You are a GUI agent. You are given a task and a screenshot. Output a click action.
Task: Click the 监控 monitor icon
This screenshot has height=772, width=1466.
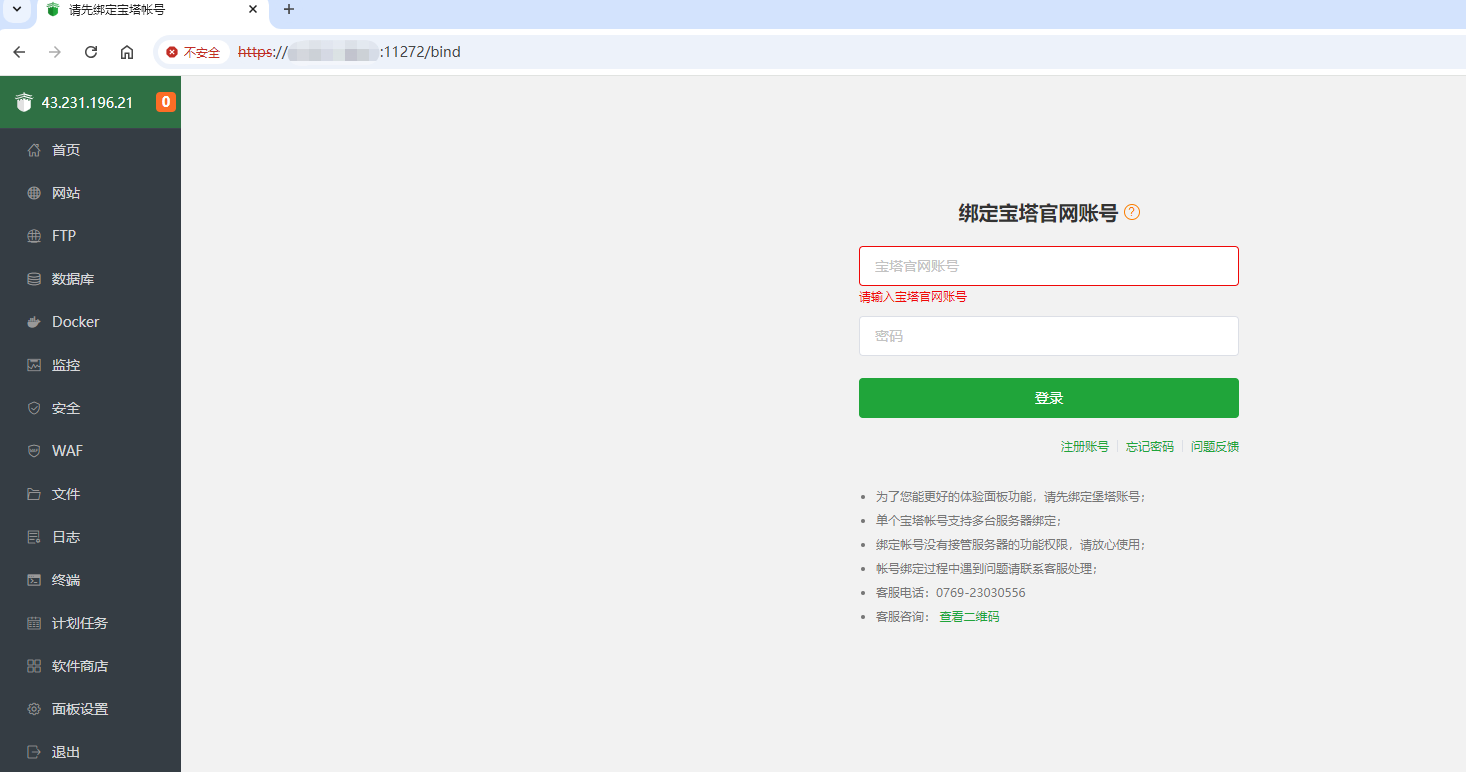coord(34,365)
